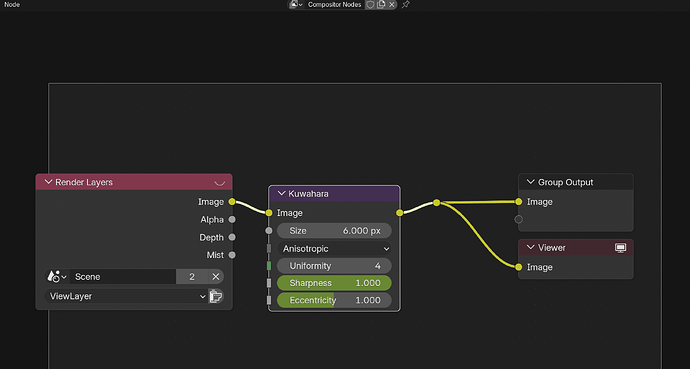Click the render view layer icon button
The width and height of the screenshot is (690, 369).
click(216, 296)
